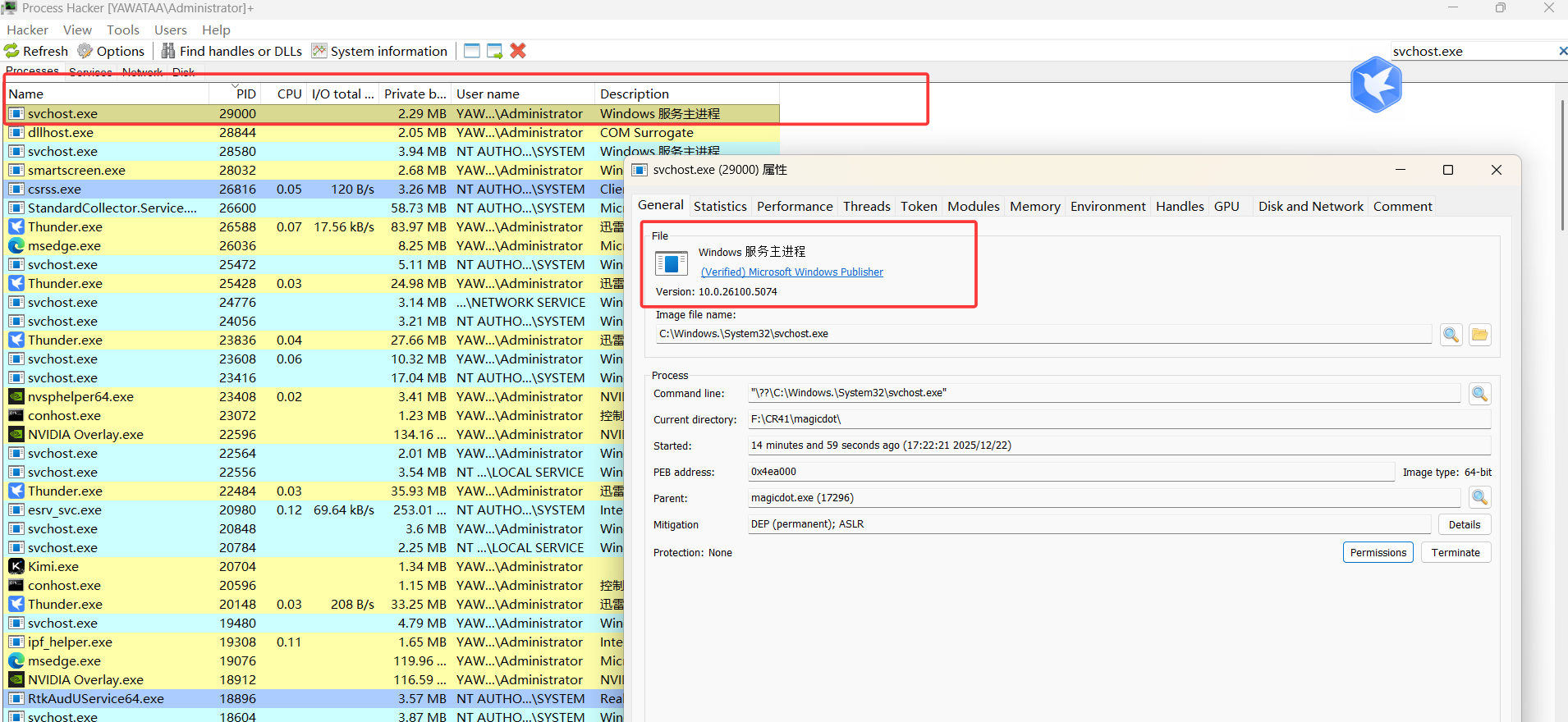Image resolution: width=1568 pixels, height=722 pixels.
Task: Click nvsphelper64.exe process icon
Action: (16, 396)
